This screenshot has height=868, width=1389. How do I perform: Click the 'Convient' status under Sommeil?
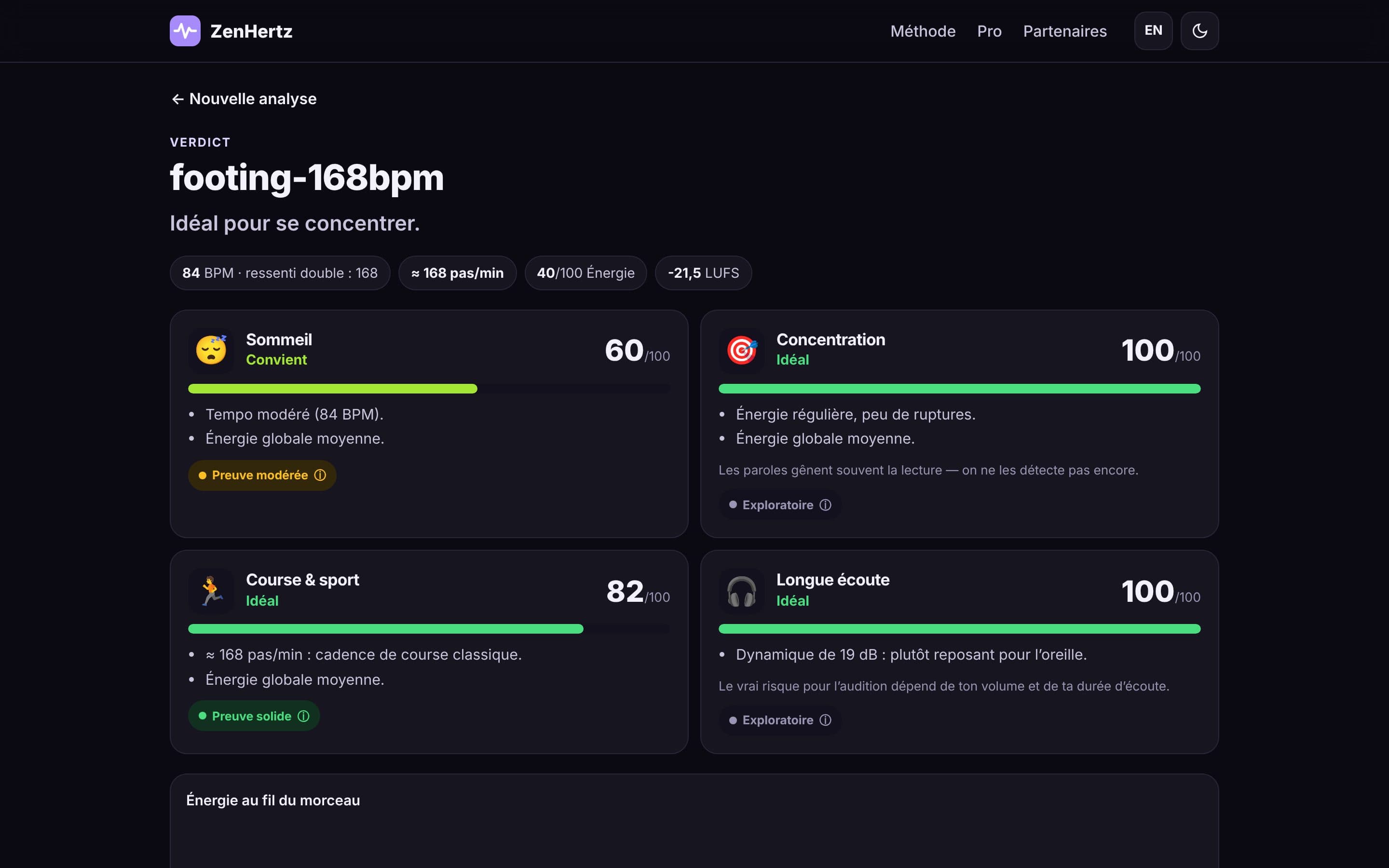277,360
